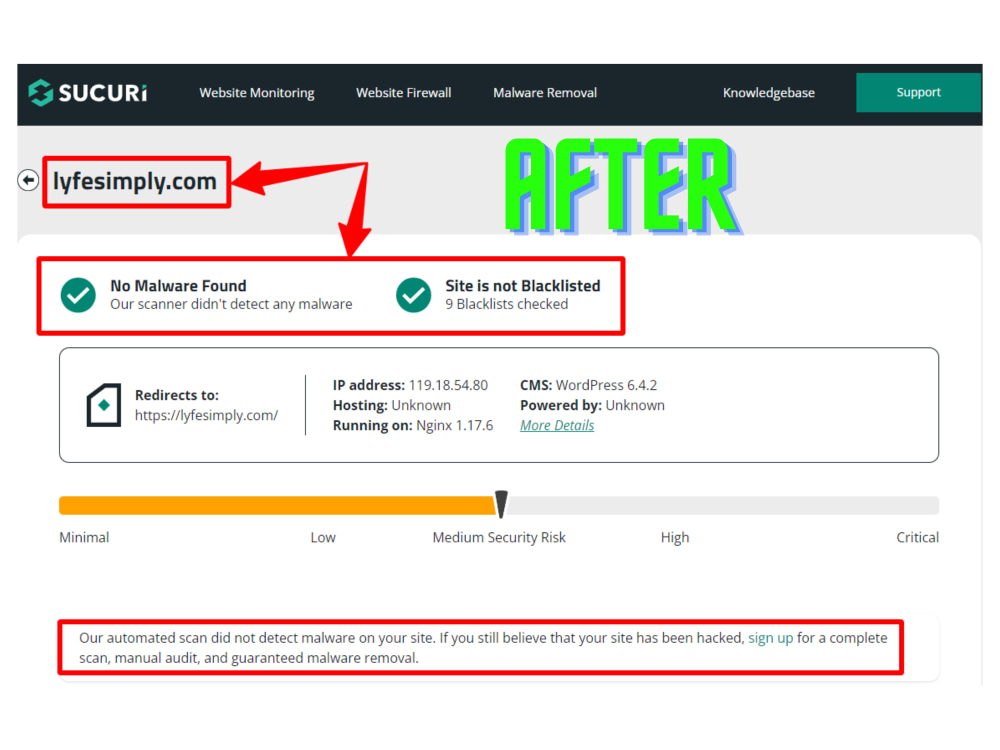Viewport: 1000px width, 750px height.
Task: Click the High risk label
Action: click(x=675, y=538)
